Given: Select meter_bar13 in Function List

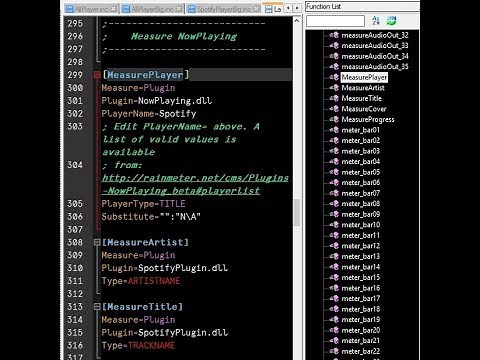Looking at the screenshot, I should tap(360, 256).
